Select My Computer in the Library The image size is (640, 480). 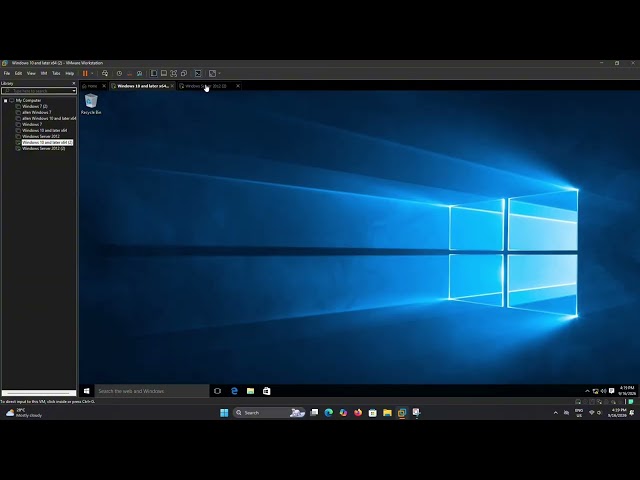pos(28,100)
